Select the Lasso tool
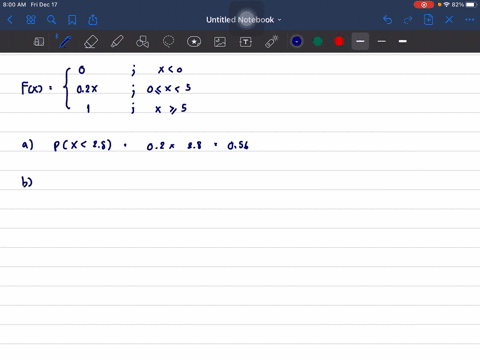480x360 pixels. pyautogui.click(x=168, y=42)
